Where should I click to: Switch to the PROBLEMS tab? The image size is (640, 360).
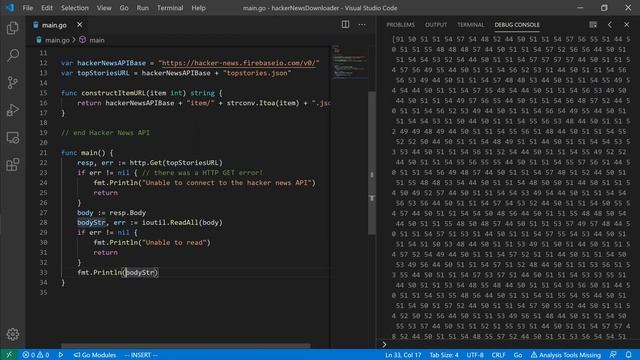400,25
